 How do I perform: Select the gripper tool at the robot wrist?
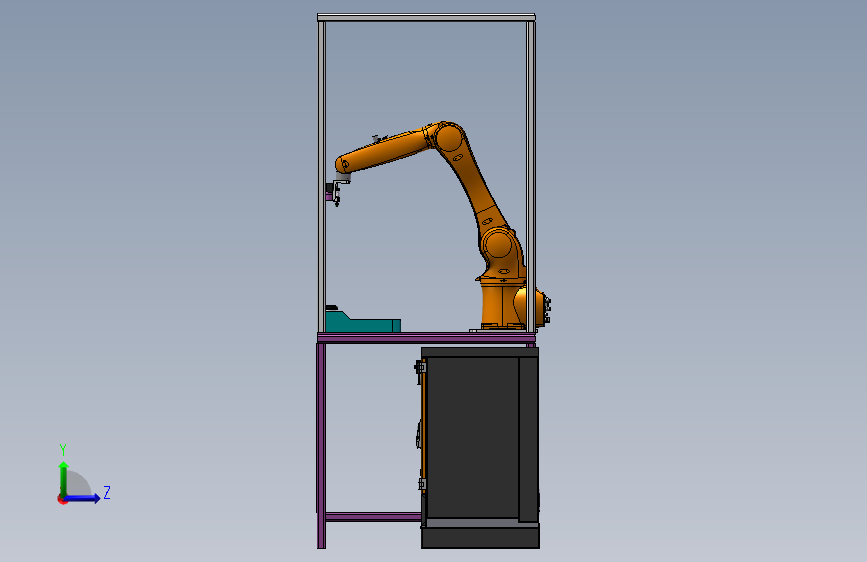click(x=336, y=191)
